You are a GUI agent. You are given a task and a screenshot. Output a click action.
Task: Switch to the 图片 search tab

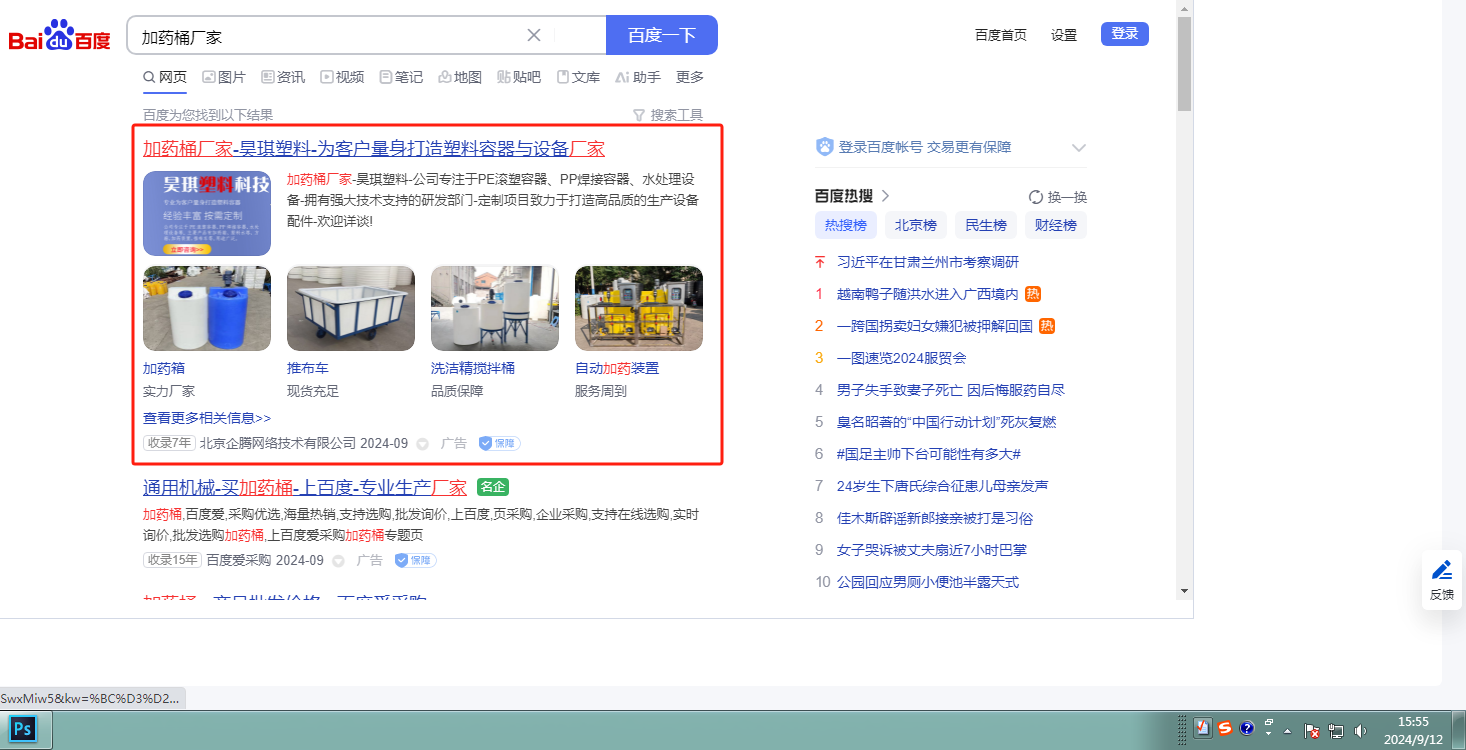pos(224,77)
